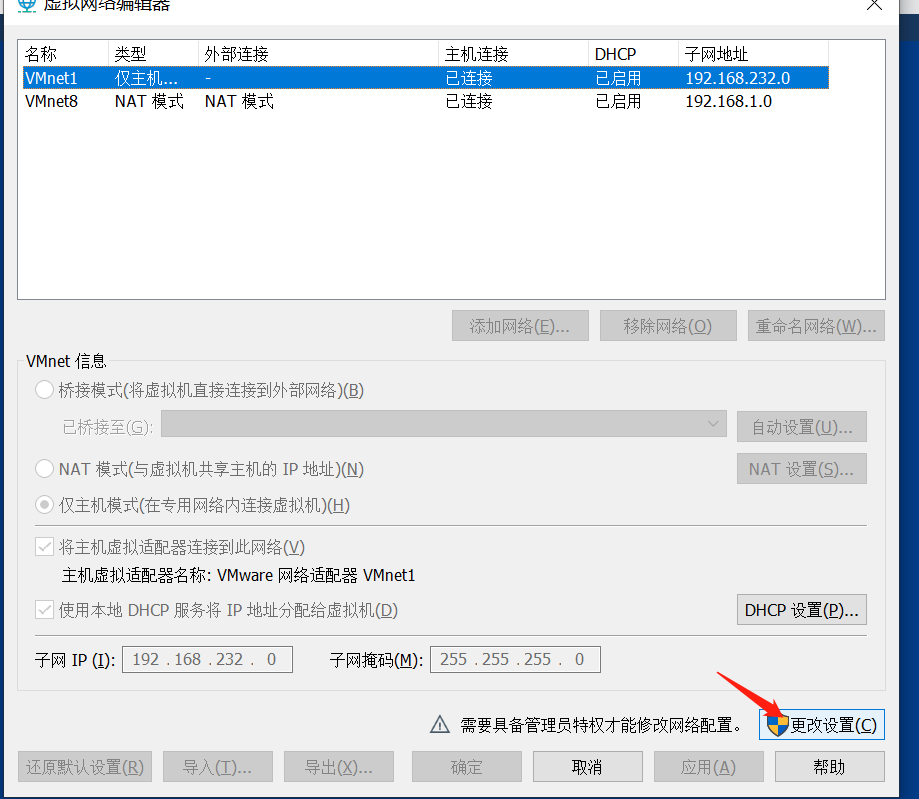The width and height of the screenshot is (919, 799).
Task: Click 移除网络(O) button
Action: [668, 326]
